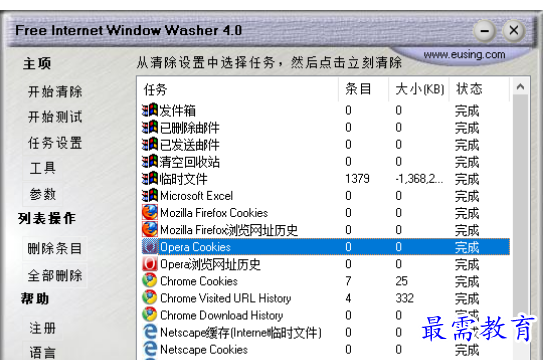Click the 已发送邮件 row icon
This screenshot has width=543, height=360.
[x=150, y=144]
